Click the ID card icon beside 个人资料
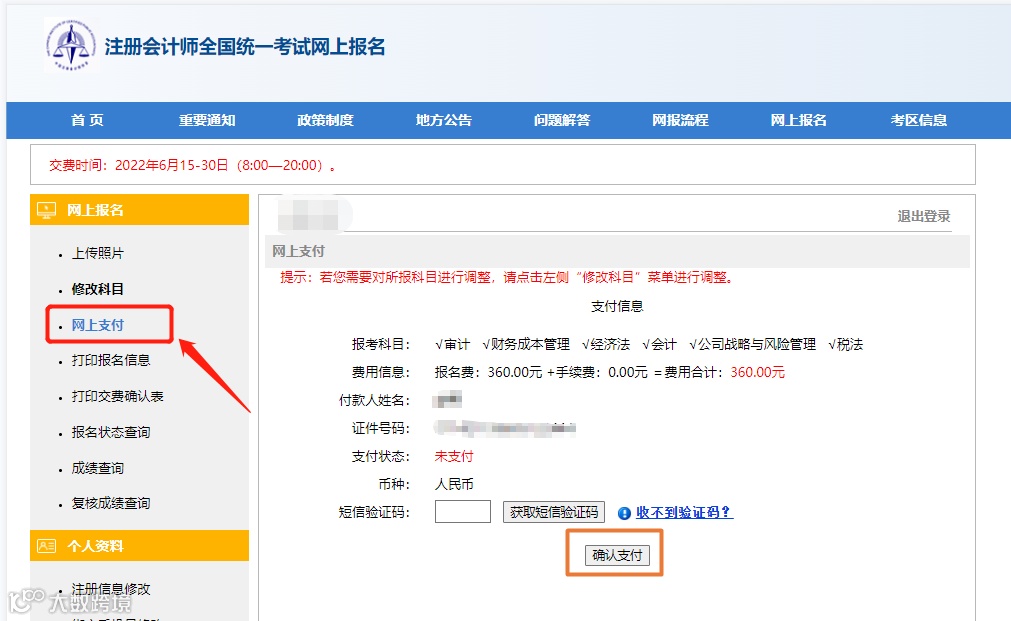 point(46,546)
